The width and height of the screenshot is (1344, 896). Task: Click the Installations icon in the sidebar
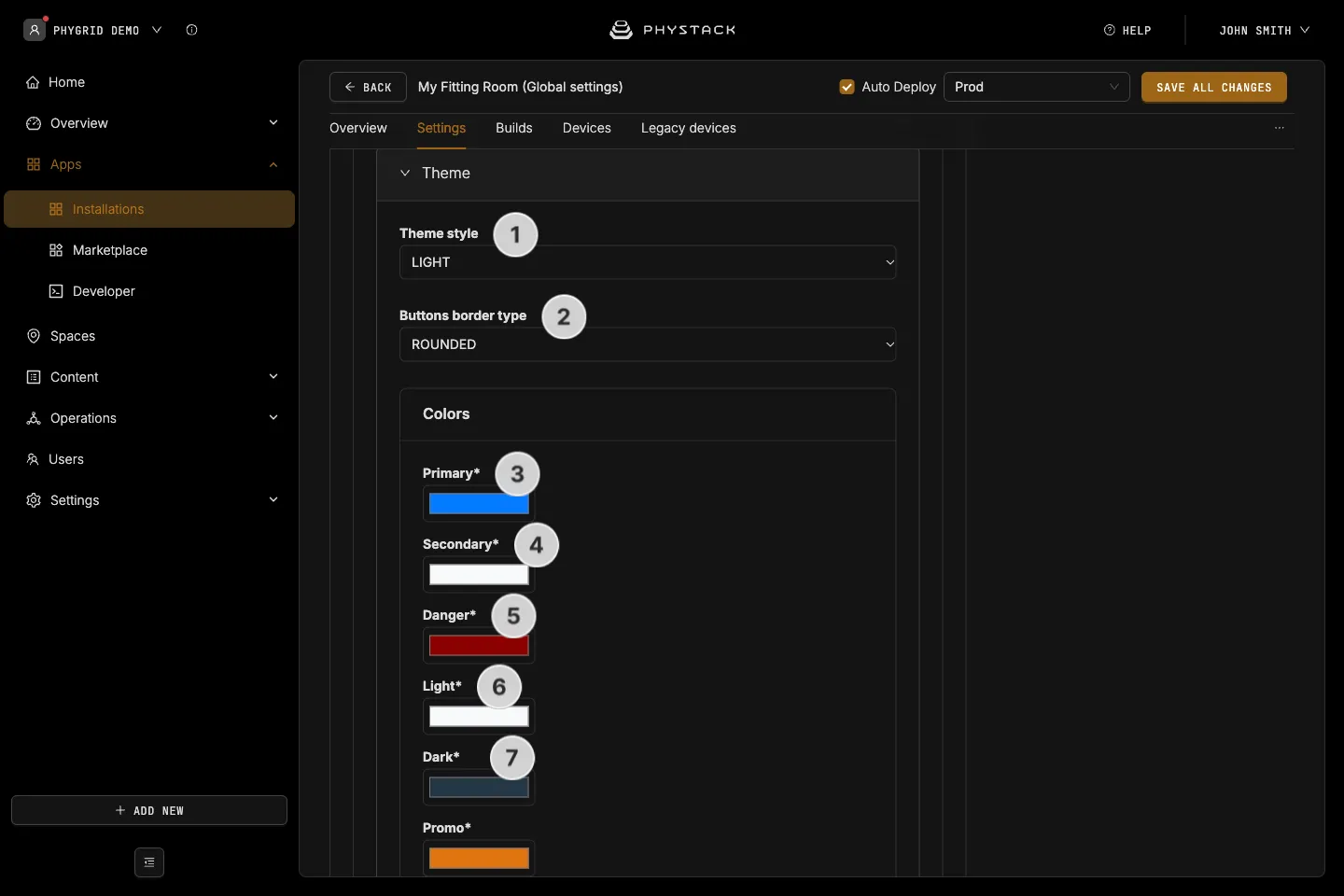tap(56, 209)
